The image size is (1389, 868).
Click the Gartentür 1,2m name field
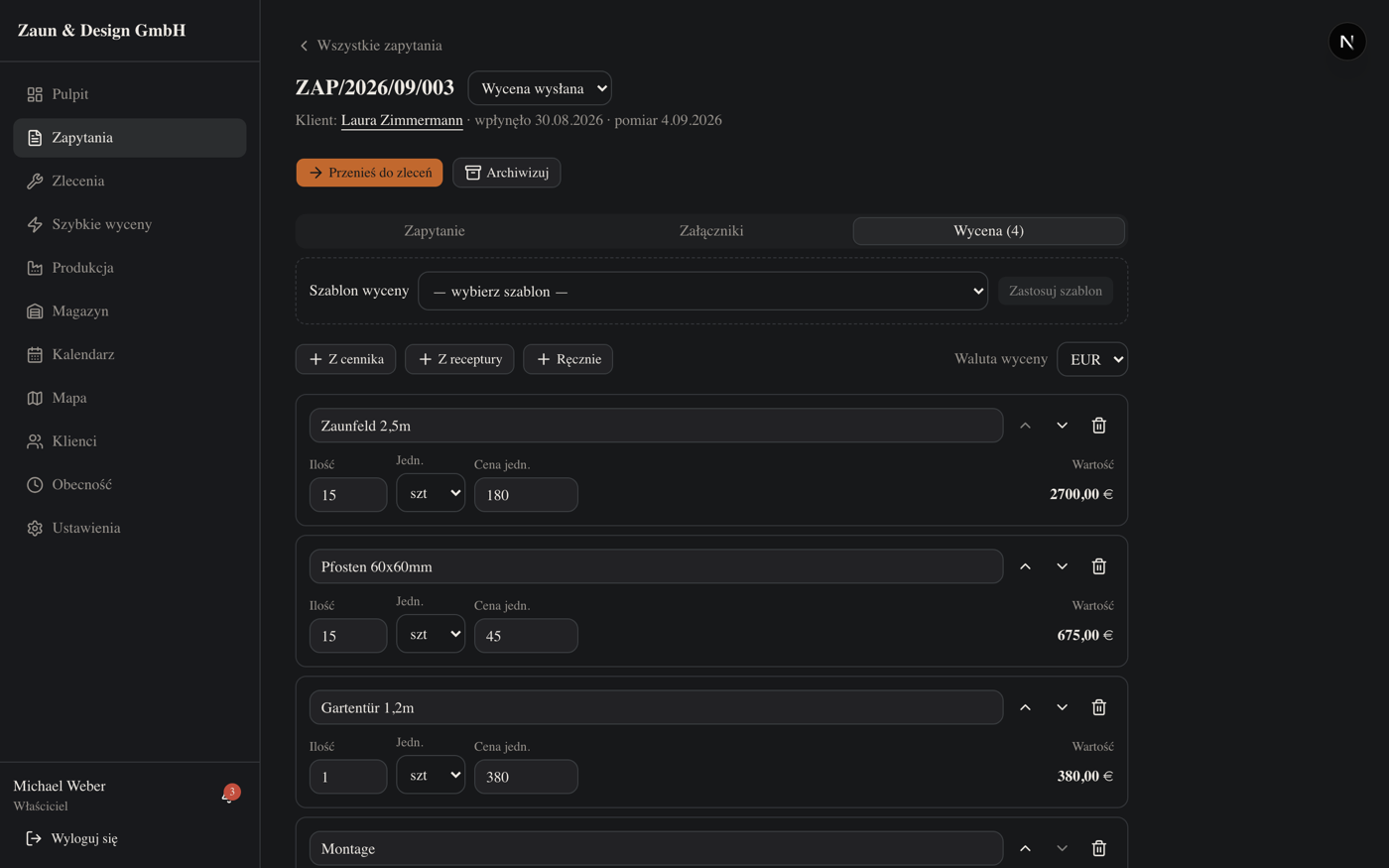(x=656, y=707)
